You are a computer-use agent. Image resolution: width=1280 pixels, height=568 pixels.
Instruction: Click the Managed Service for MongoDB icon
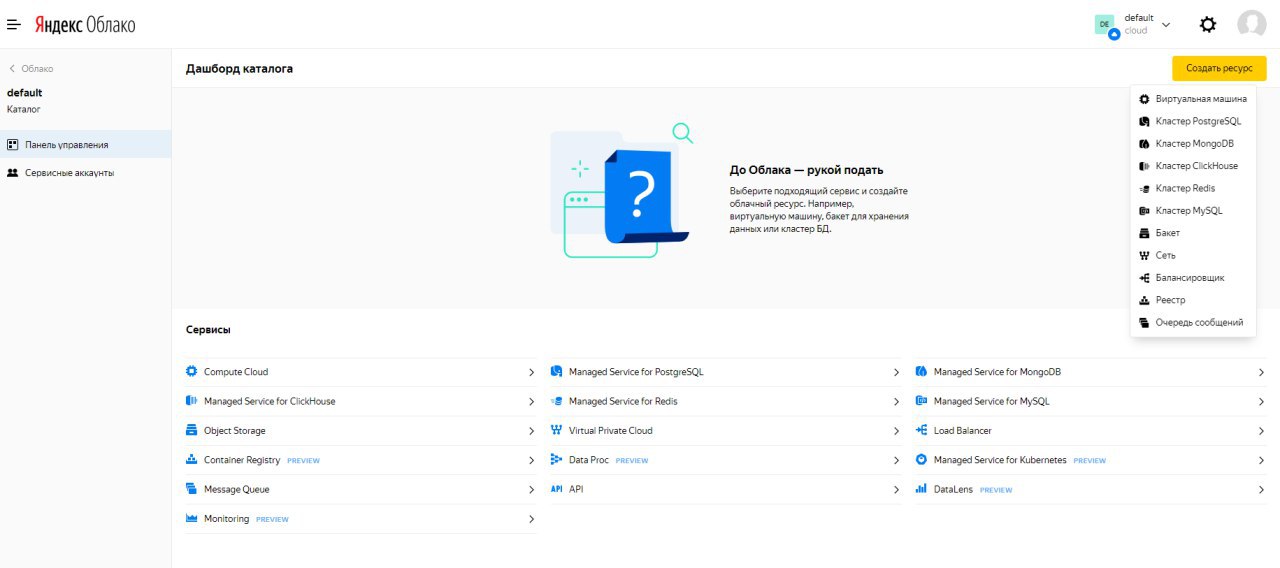point(922,372)
